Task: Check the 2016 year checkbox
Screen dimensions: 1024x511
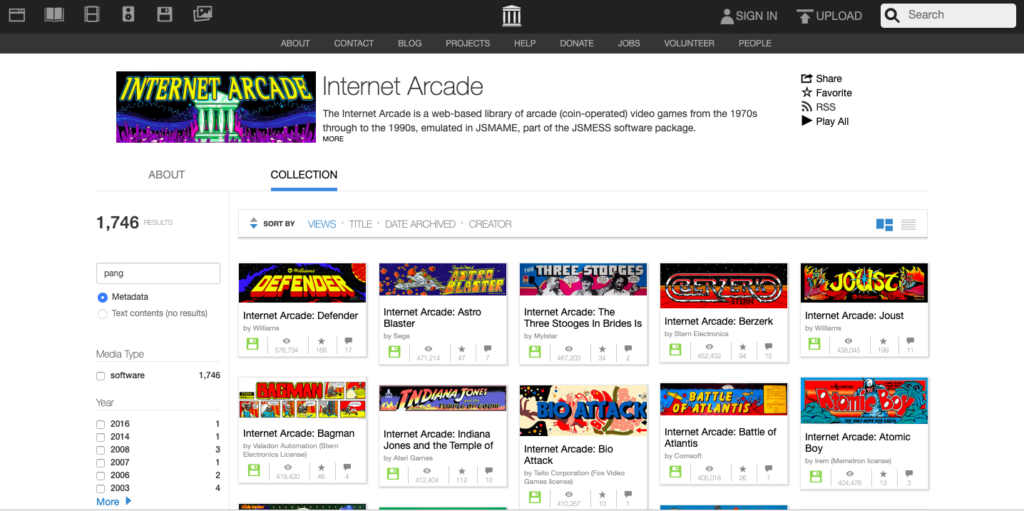Action: pos(101,424)
